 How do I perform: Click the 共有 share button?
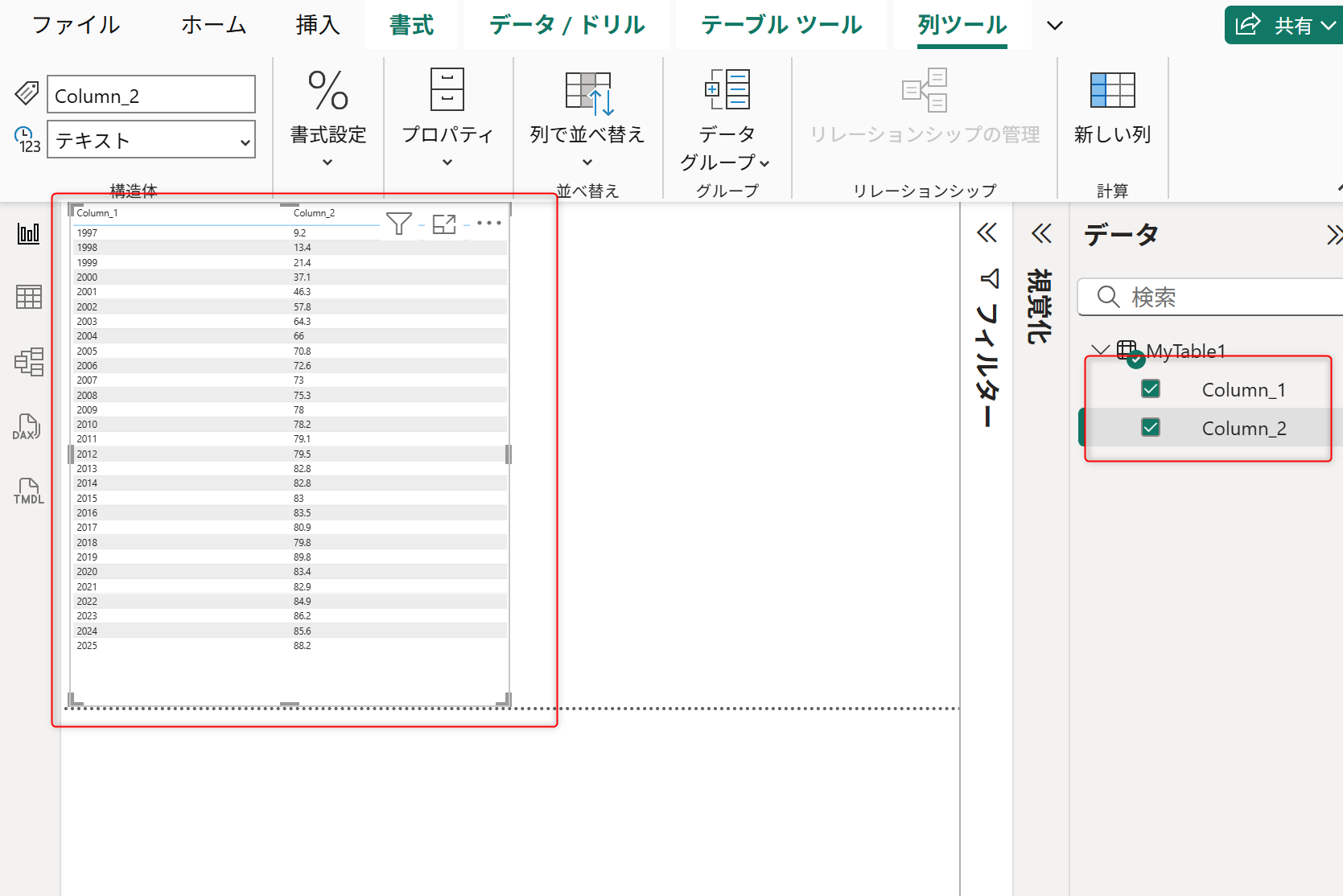coord(1283,25)
